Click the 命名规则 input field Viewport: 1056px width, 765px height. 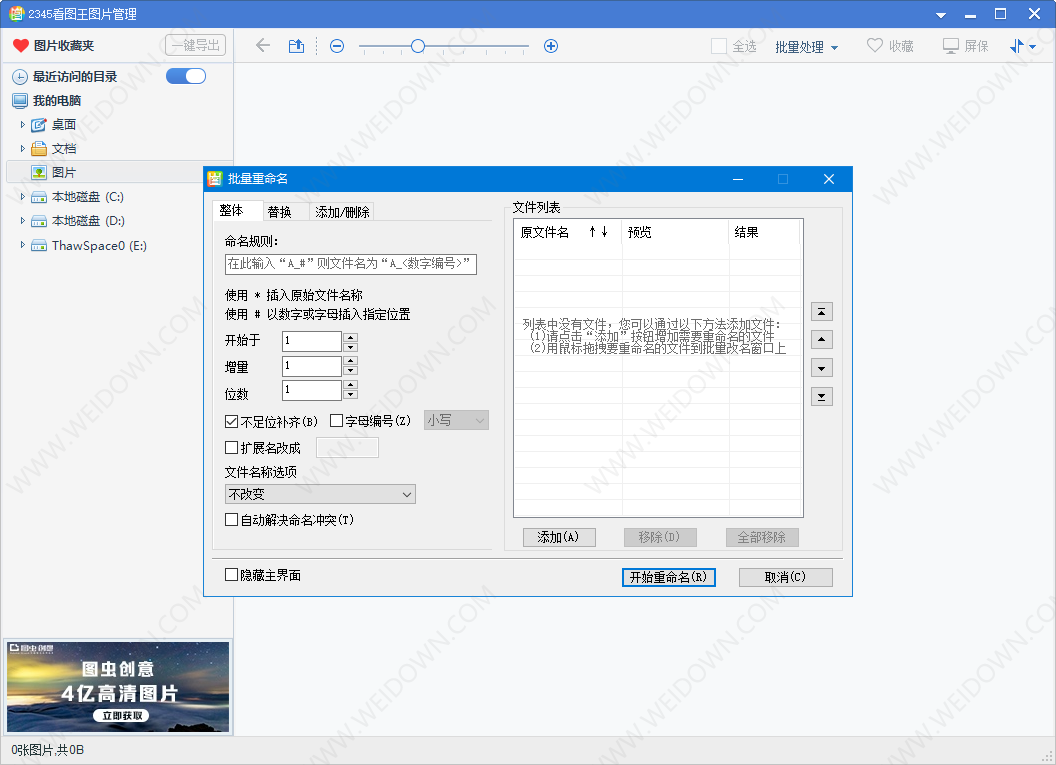(350, 264)
